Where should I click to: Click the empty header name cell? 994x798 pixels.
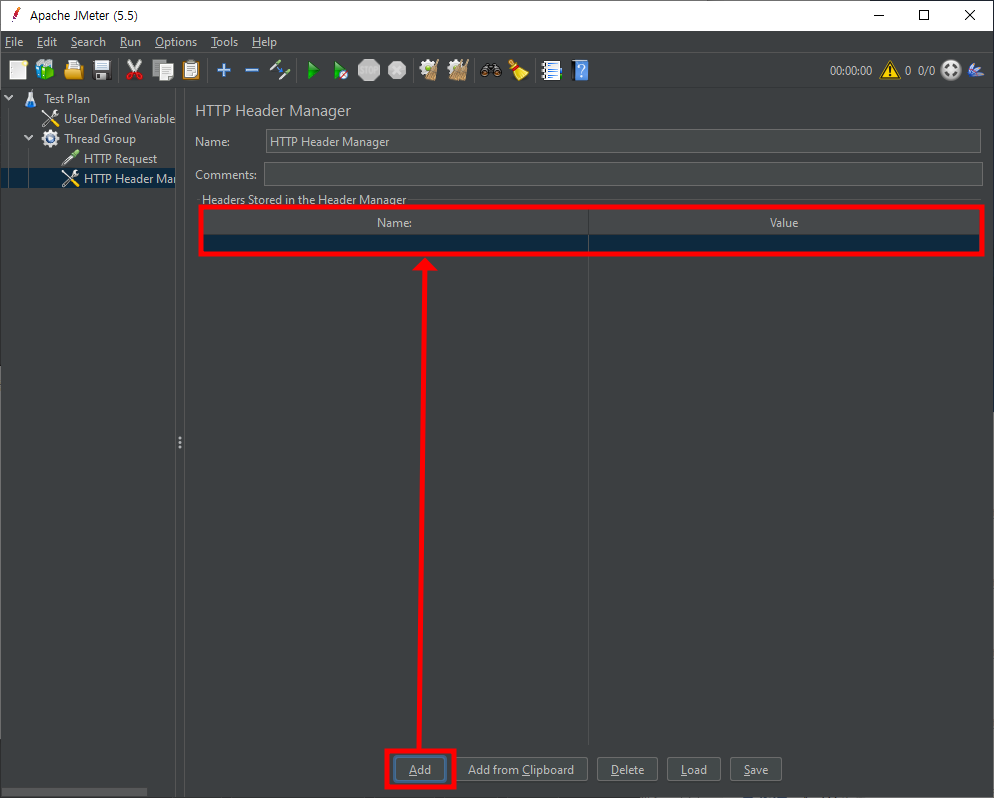click(395, 243)
